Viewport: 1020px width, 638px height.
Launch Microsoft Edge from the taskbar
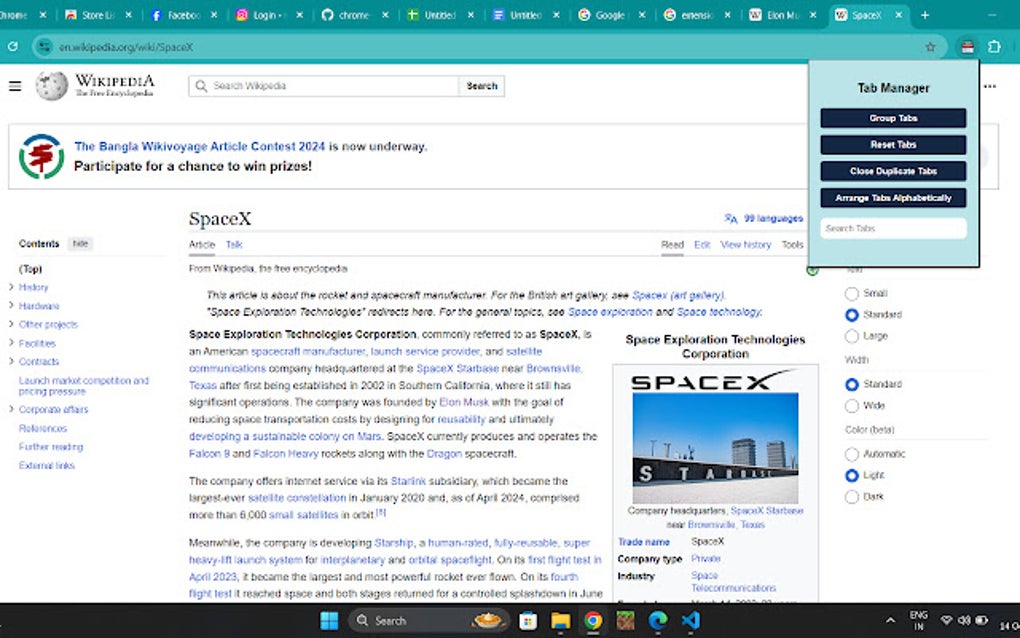point(658,620)
